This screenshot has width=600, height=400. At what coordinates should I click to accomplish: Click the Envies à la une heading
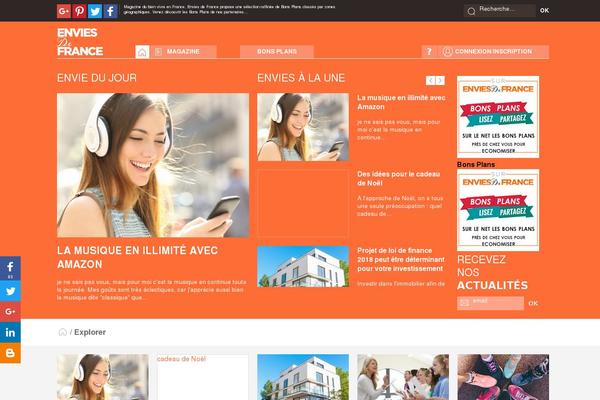coord(301,78)
